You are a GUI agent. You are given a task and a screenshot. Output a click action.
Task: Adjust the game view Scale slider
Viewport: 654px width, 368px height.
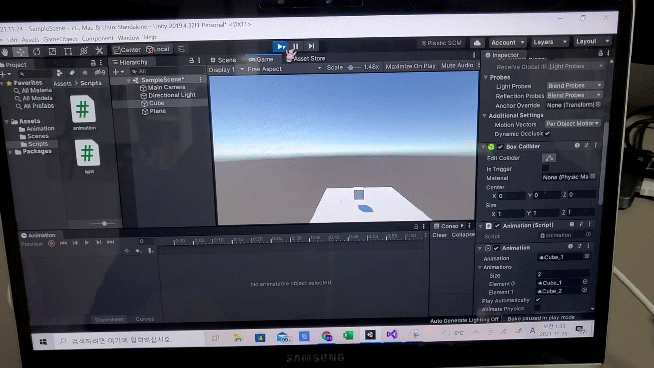coord(351,67)
